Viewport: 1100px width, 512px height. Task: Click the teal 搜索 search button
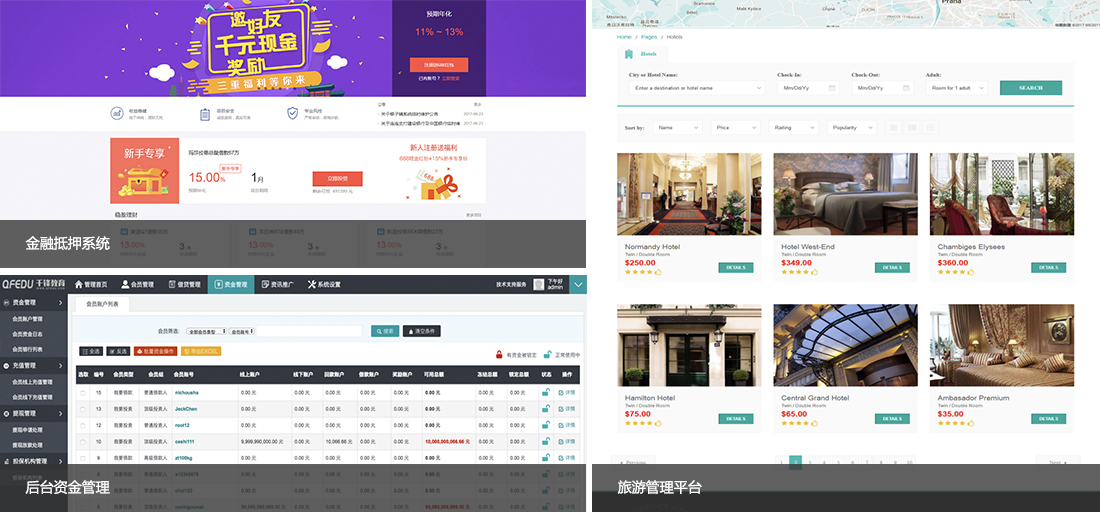click(385, 331)
